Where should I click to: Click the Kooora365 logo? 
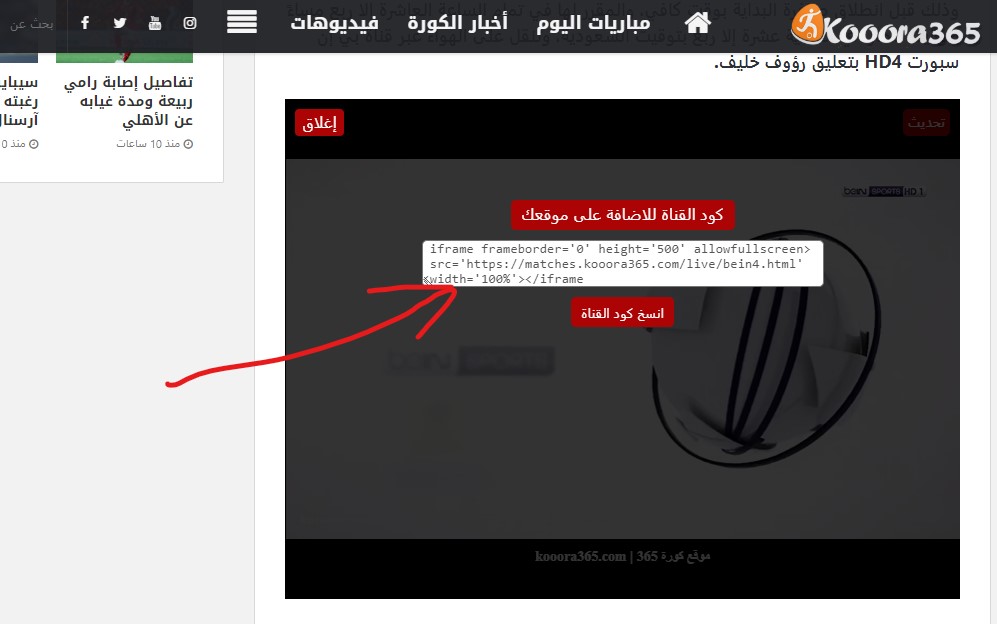tap(886, 25)
